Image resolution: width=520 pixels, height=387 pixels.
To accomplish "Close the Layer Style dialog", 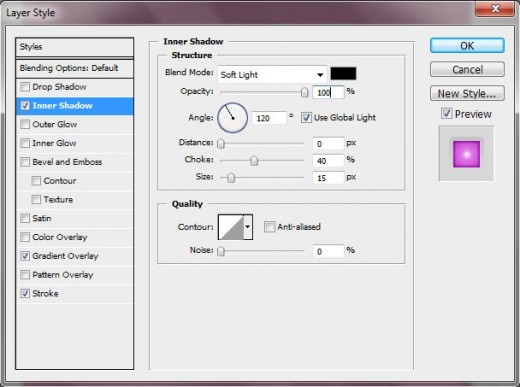I will pyautogui.click(x=495, y=8).
